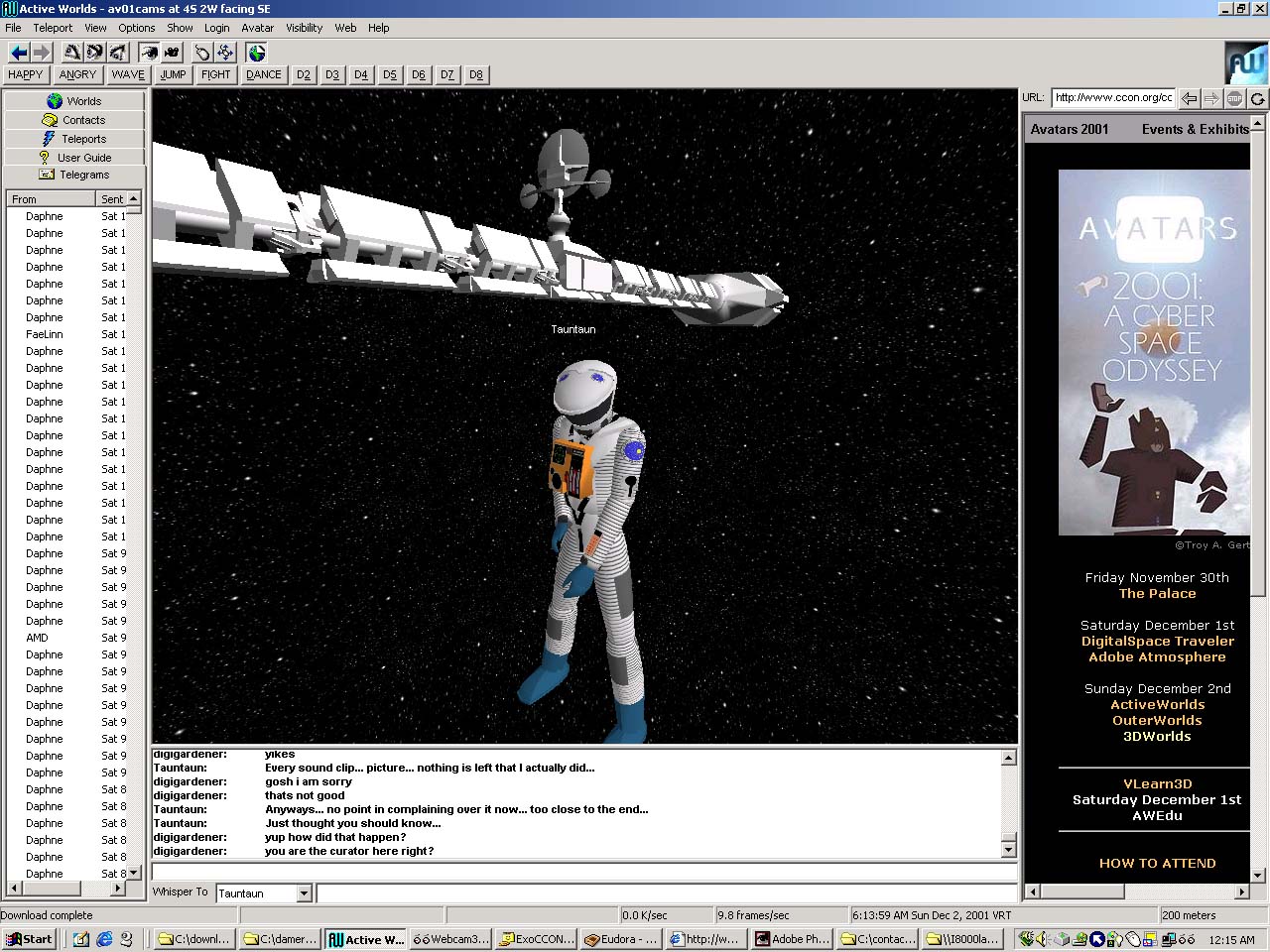The height and width of the screenshot is (952, 1270).
Task: Click the four-arrow move icon in toolbar
Action: point(225,53)
